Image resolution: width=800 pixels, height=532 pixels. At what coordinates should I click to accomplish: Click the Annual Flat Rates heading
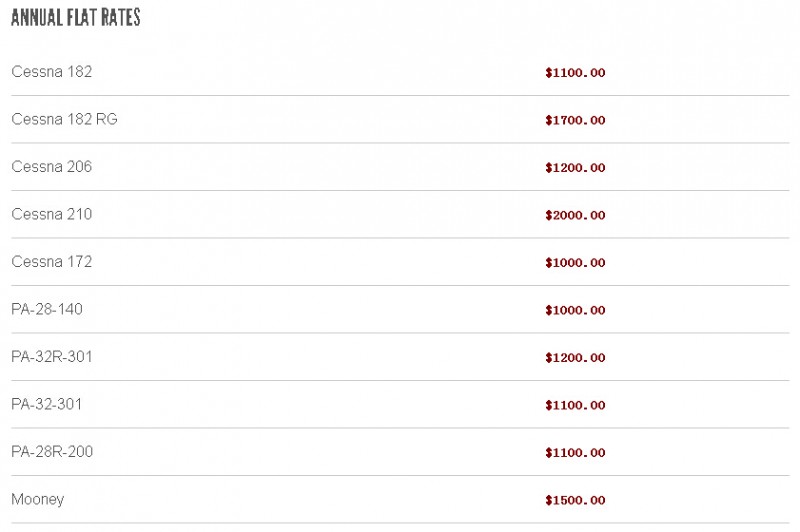pos(76,17)
